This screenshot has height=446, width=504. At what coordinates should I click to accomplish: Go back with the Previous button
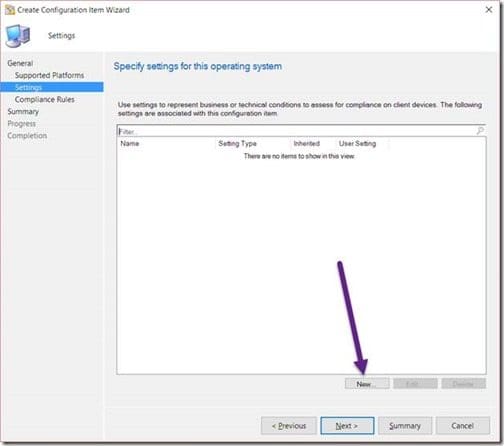click(x=289, y=426)
